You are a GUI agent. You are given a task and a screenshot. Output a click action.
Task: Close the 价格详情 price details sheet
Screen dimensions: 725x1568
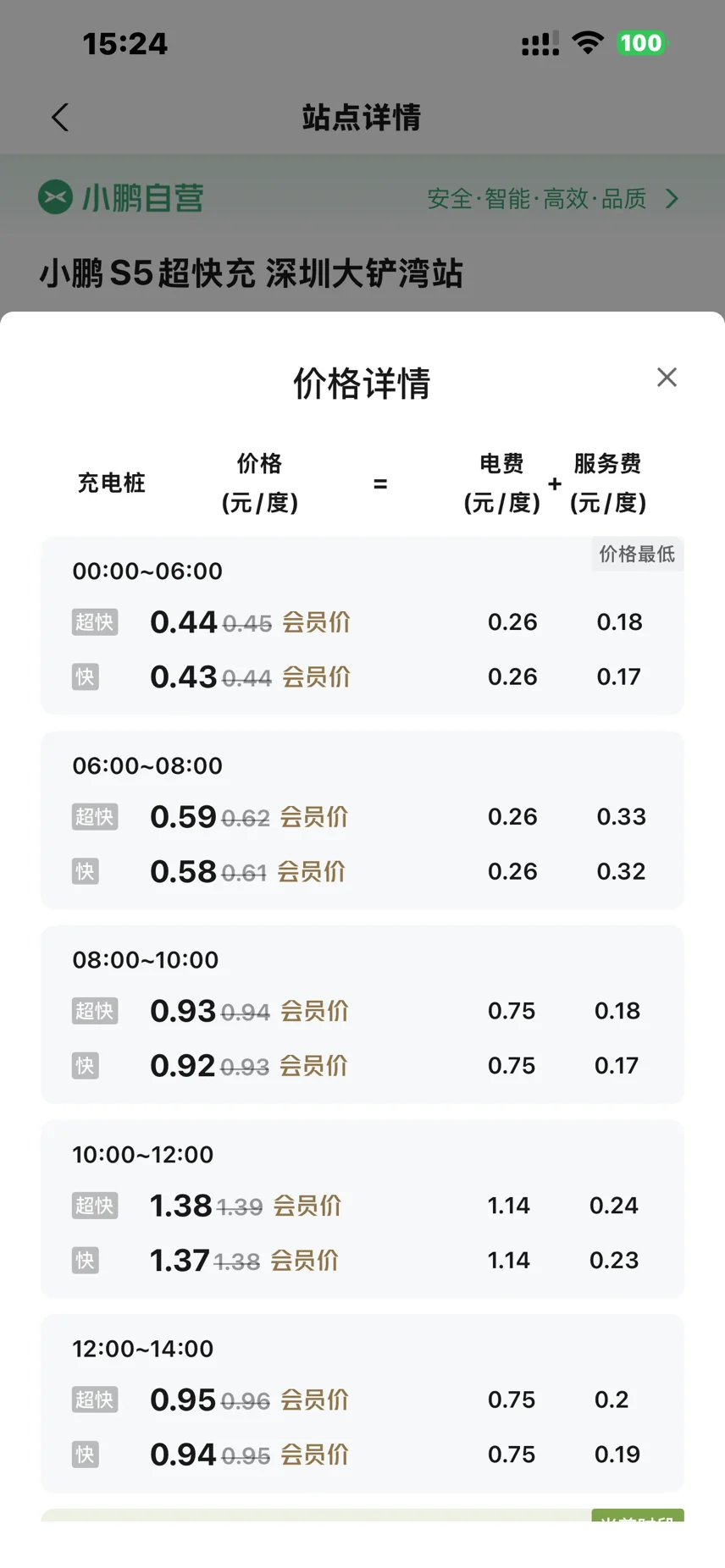(x=667, y=378)
